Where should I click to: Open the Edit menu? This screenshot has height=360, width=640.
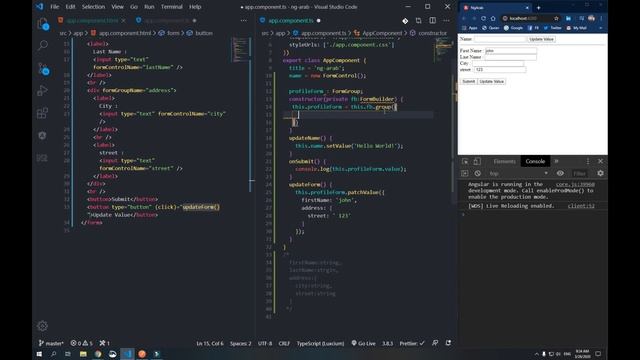coord(70,7)
